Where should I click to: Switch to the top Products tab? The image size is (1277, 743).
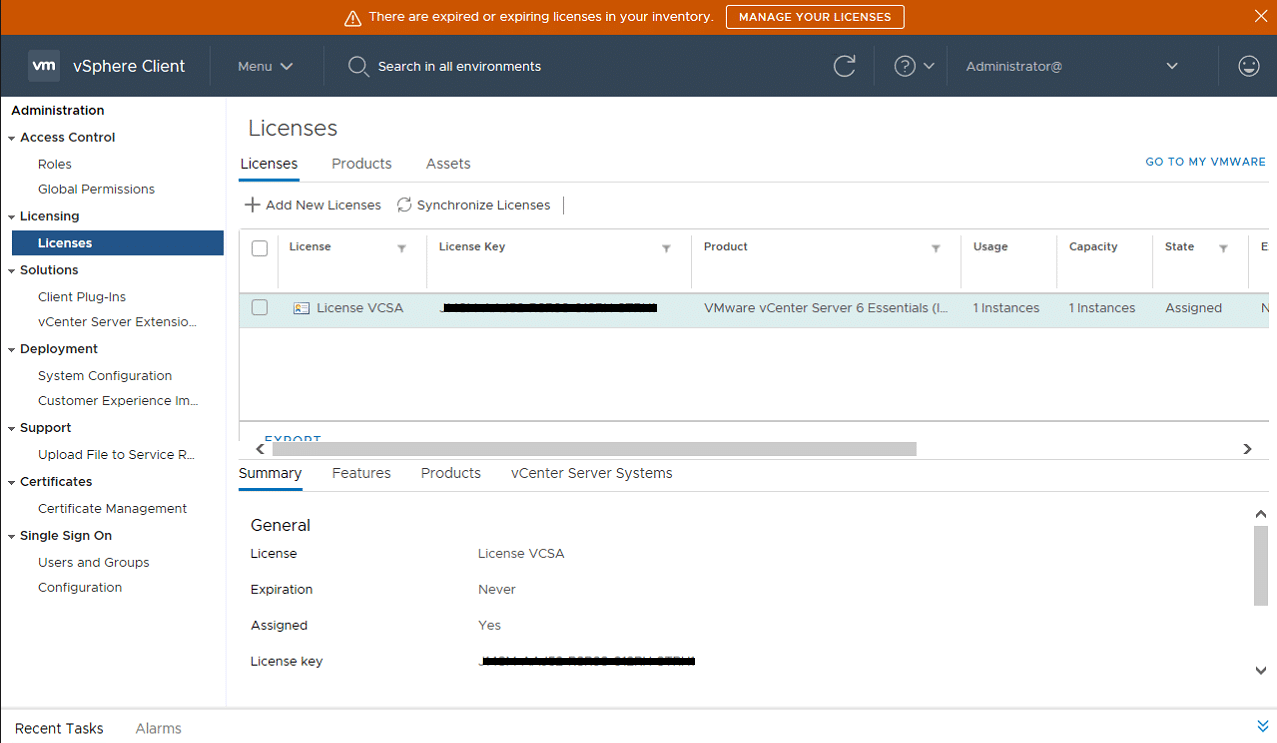point(362,164)
